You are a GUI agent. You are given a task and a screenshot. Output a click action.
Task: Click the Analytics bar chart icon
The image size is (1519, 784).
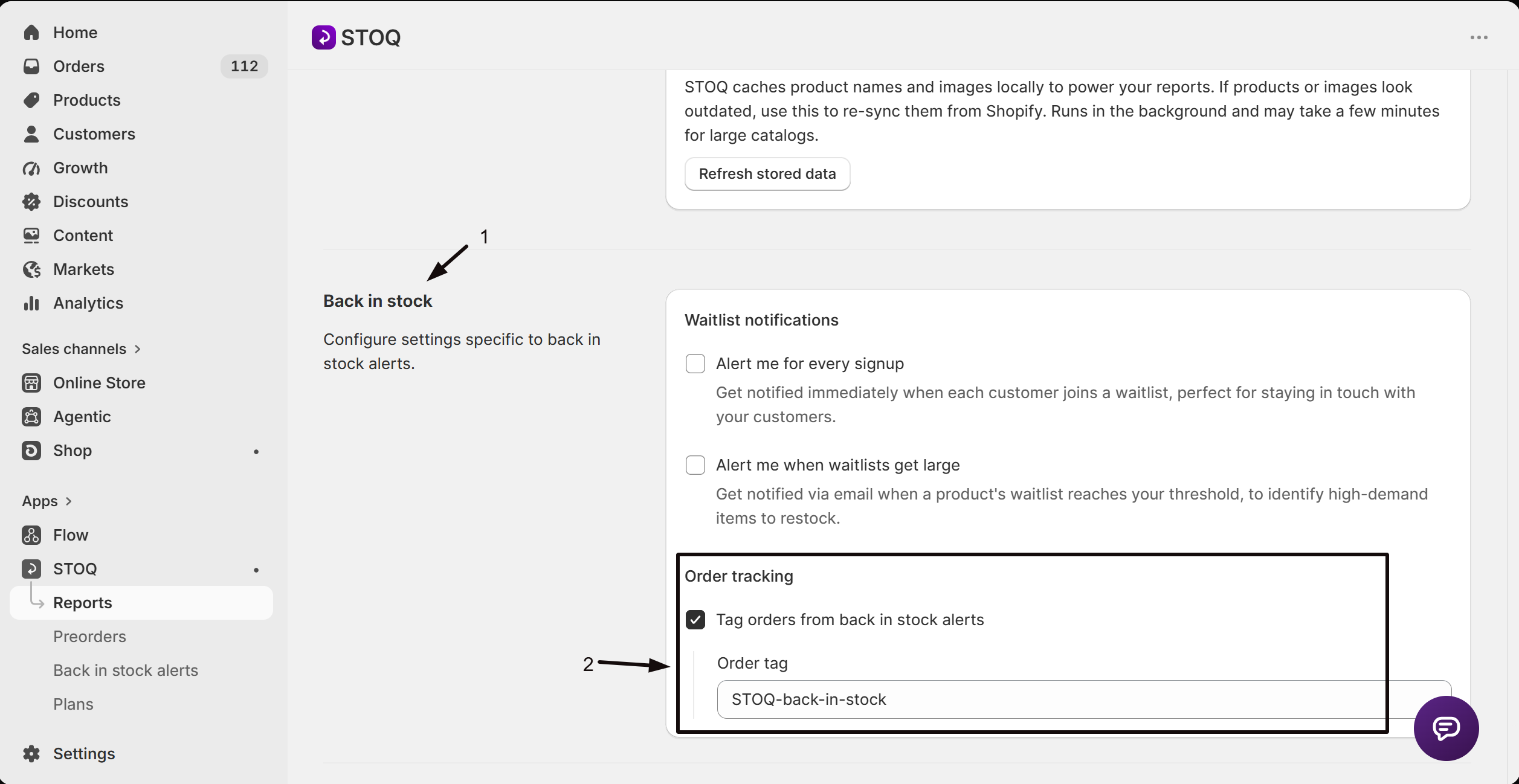(x=31, y=303)
